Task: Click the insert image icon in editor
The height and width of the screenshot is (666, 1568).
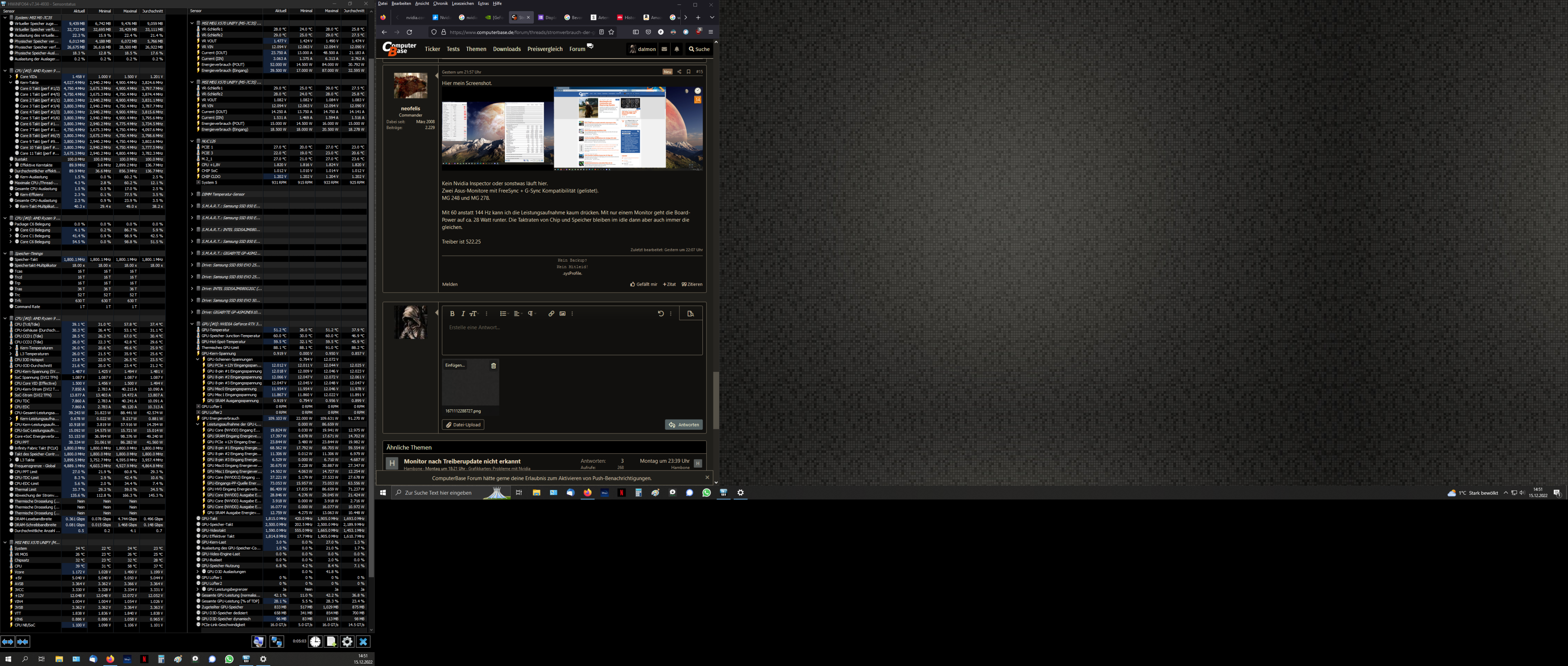Action: click(x=562, y=314)
